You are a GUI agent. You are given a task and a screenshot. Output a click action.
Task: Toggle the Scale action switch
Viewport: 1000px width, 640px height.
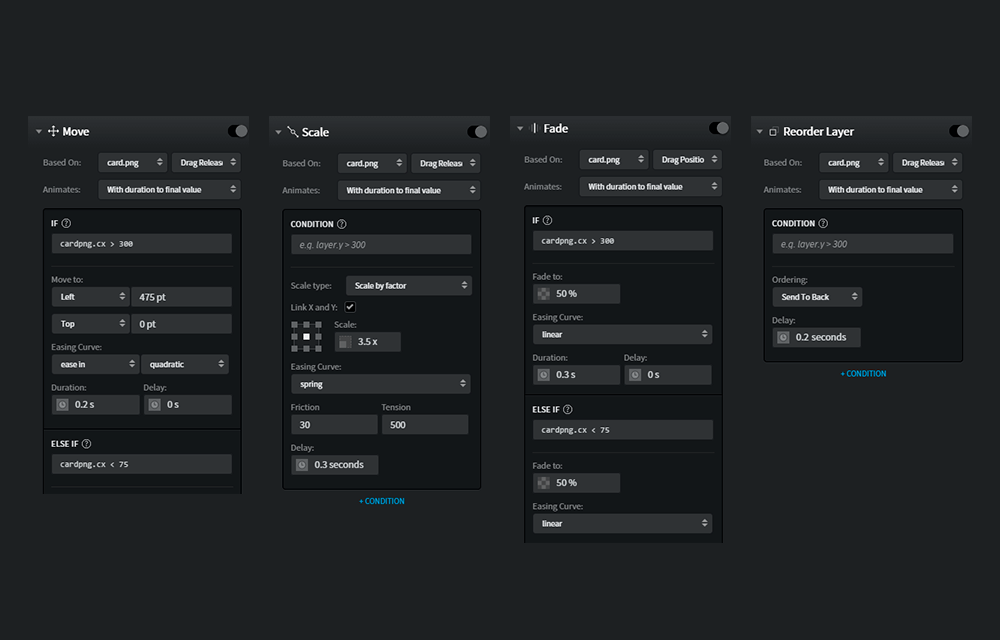point(477,131)
